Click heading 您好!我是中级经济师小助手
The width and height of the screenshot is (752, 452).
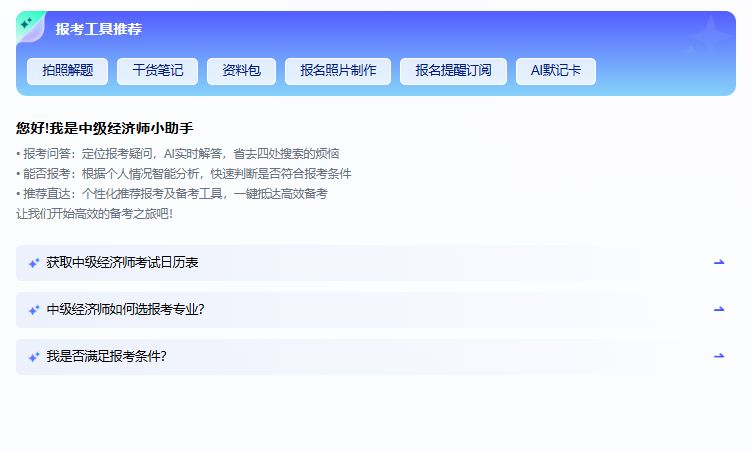click(x=105, y=128)
